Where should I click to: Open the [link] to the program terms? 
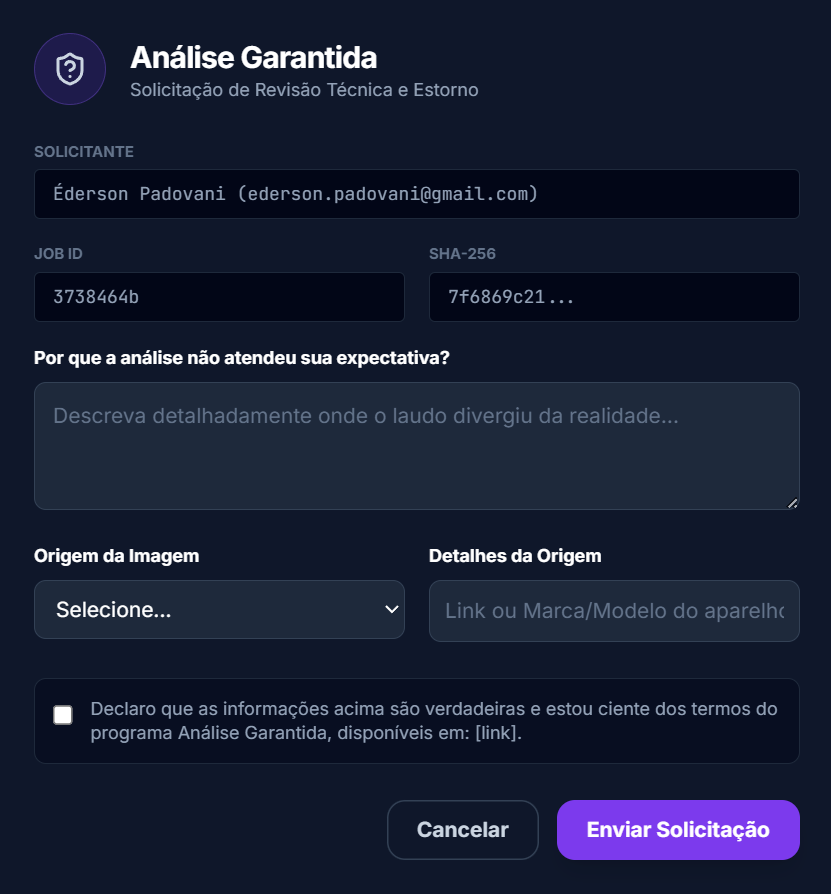pos(498,732)
